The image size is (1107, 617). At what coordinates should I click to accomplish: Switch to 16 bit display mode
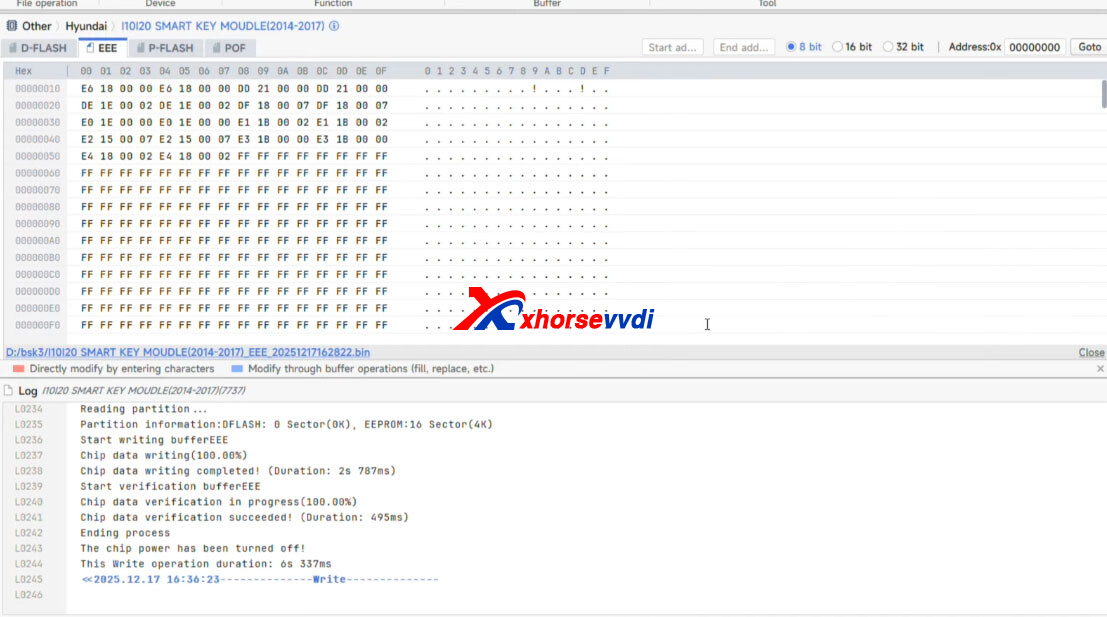(x=838, y=47)
